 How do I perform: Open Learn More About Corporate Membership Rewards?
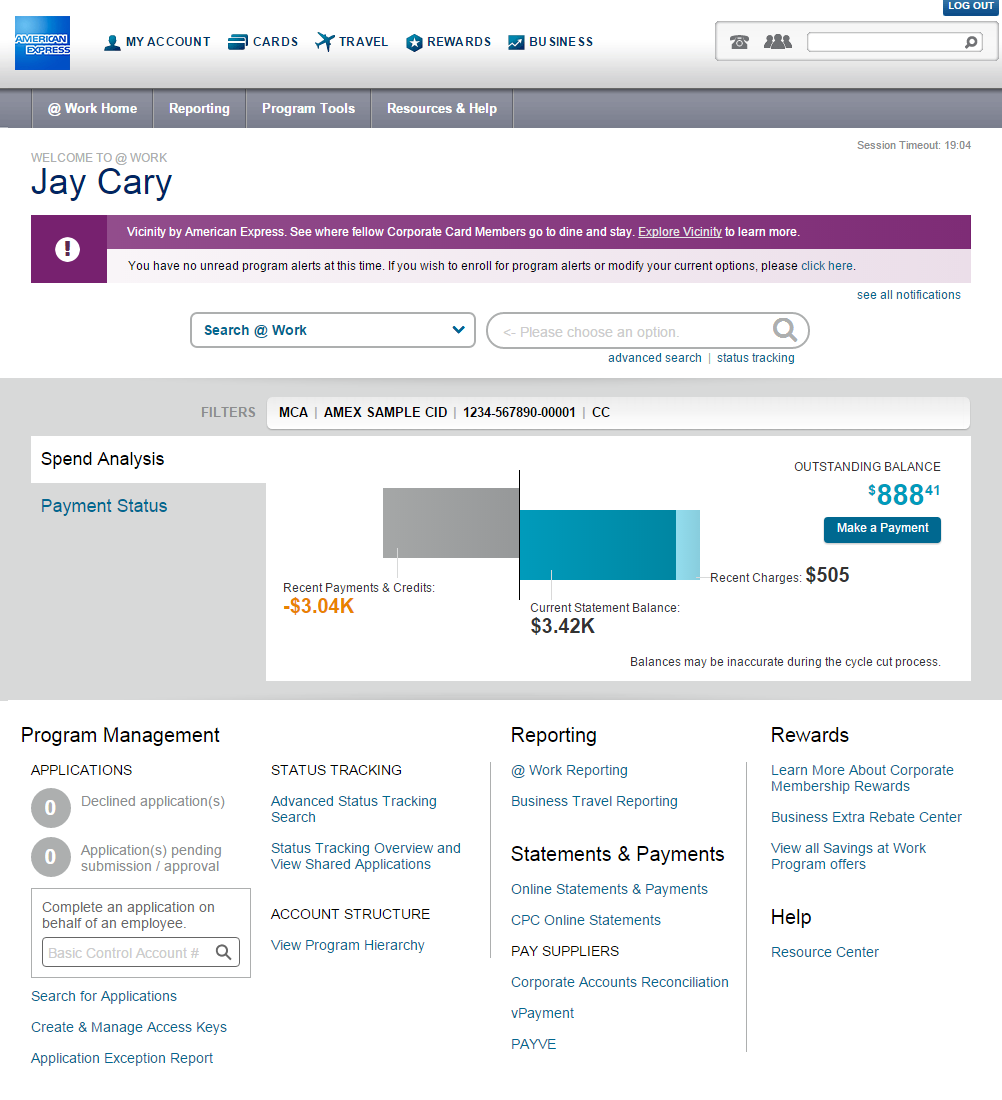click(862, 778)
